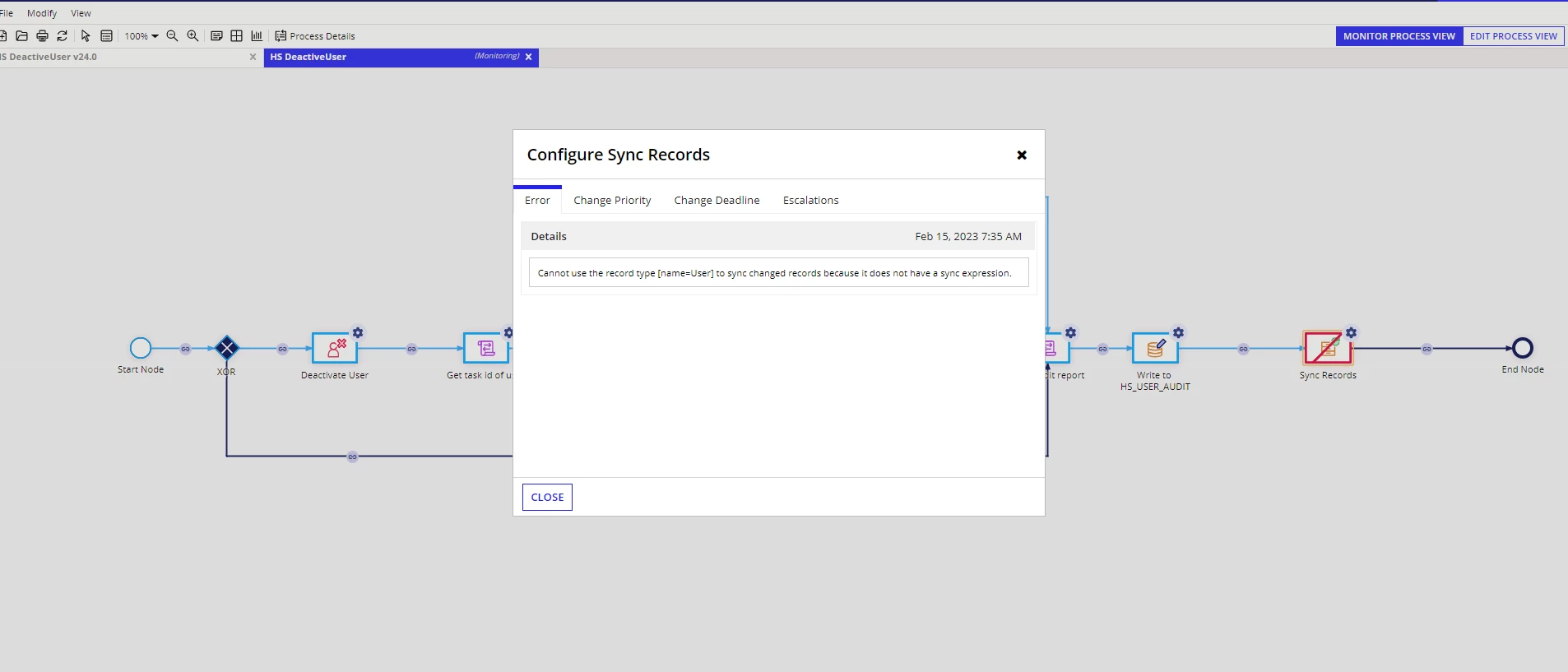This screenshot has width=1568, height=672.
Task: Select the Sync Records error node icon
Action: coord(1328,349)
